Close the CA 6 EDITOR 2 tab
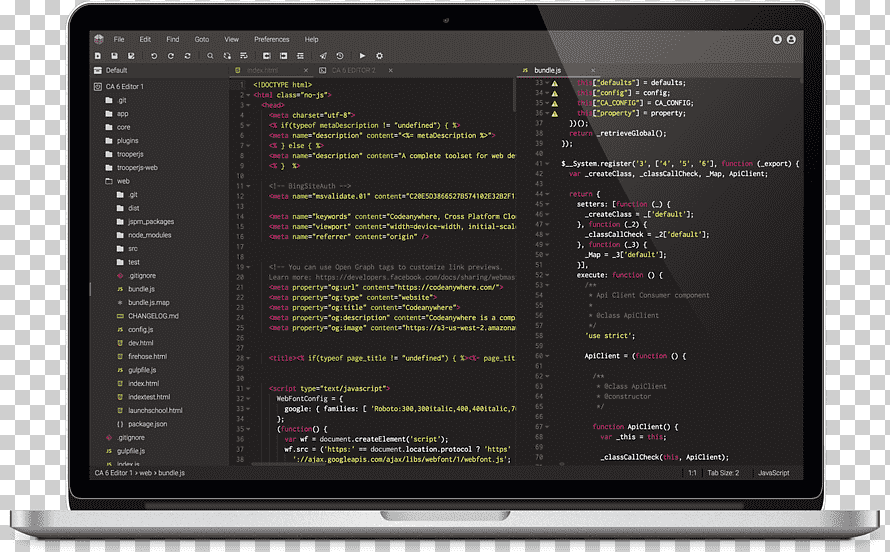Screen dimensions: 890x552 click(x=391, y=70)
